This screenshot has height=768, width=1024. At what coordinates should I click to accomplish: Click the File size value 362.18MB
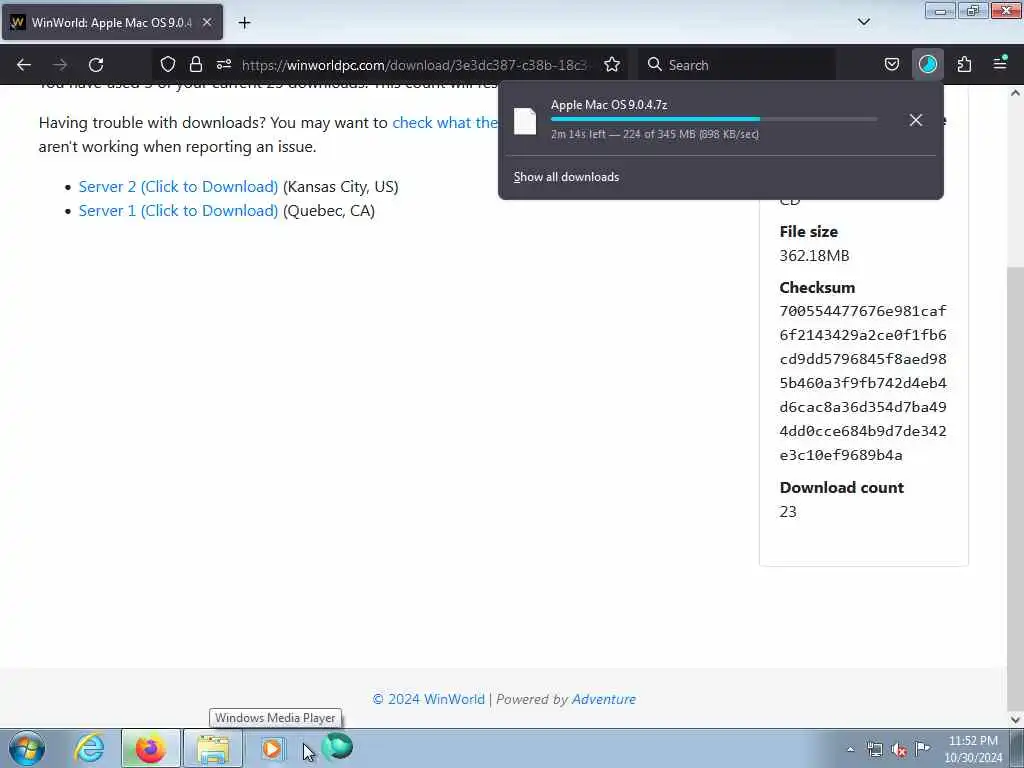814,256
